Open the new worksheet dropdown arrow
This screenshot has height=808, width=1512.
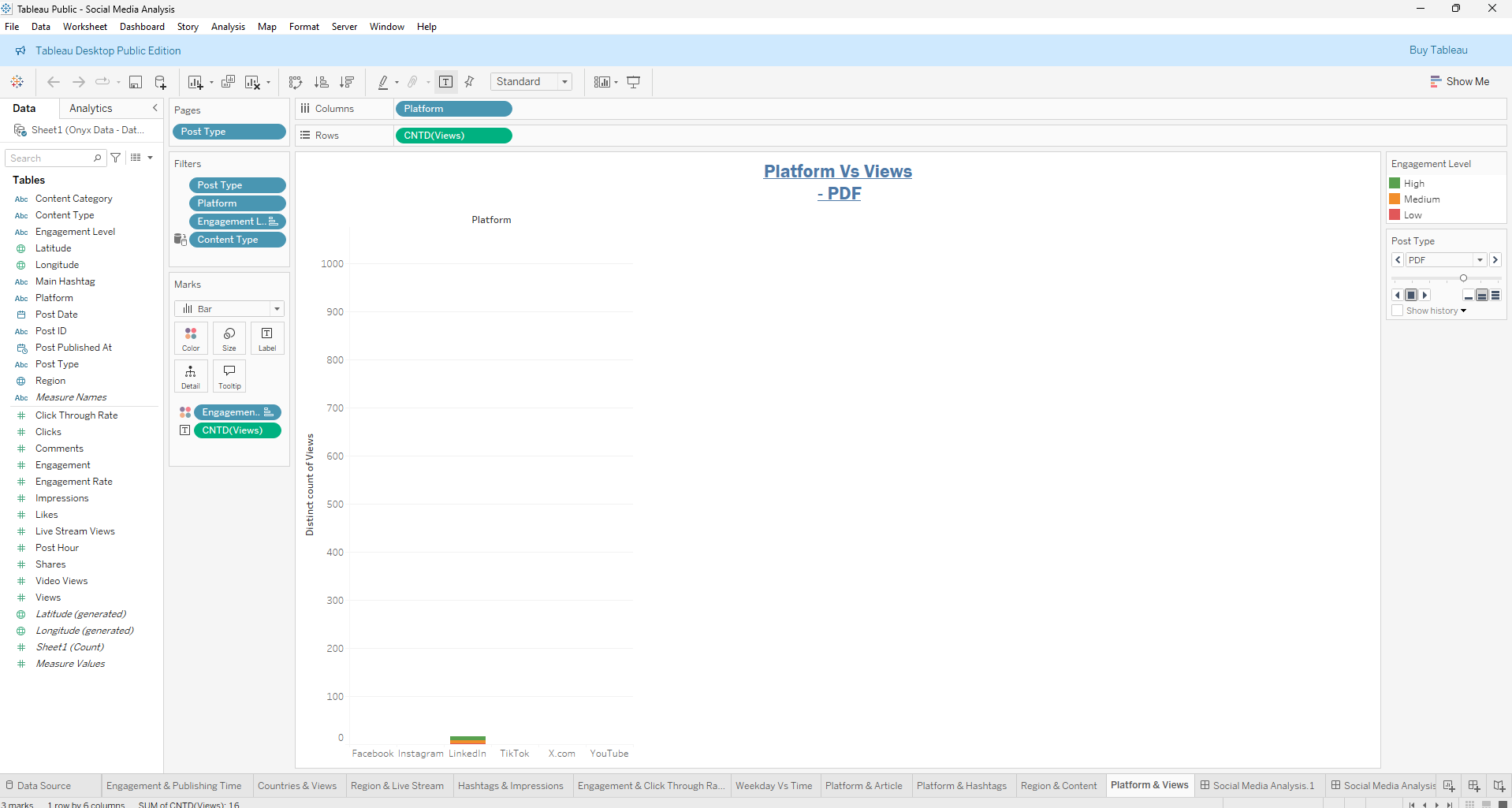211,83
